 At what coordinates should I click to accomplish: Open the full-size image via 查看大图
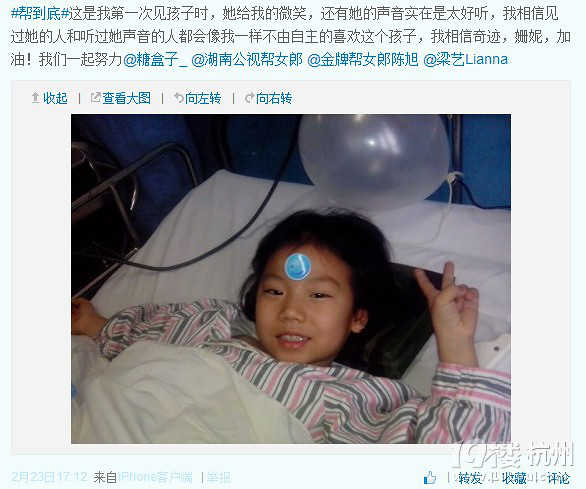pyautogui.click(x=126, y=98)
